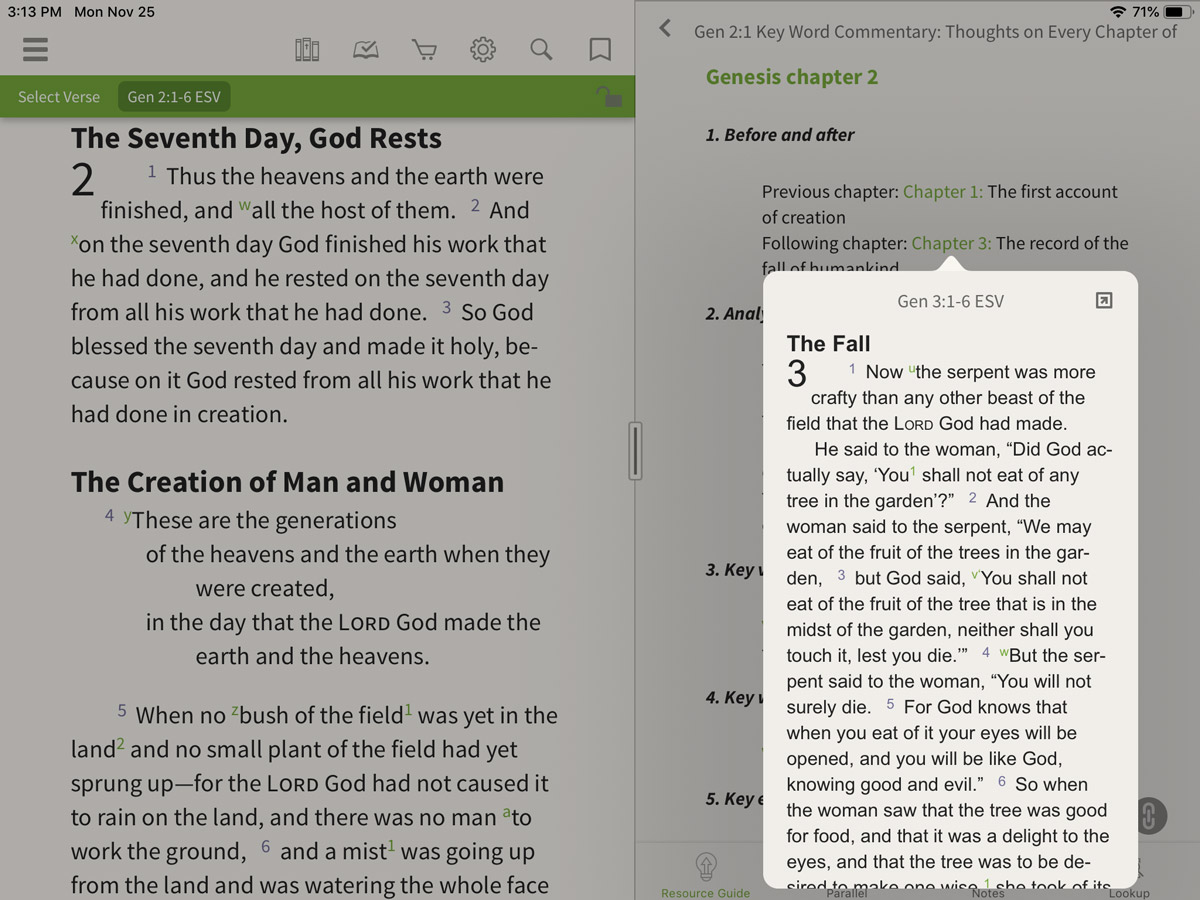Tap footnote 1 after 'You' in popup
This screenshot has height=900, width=1200.
click(913, 472)
